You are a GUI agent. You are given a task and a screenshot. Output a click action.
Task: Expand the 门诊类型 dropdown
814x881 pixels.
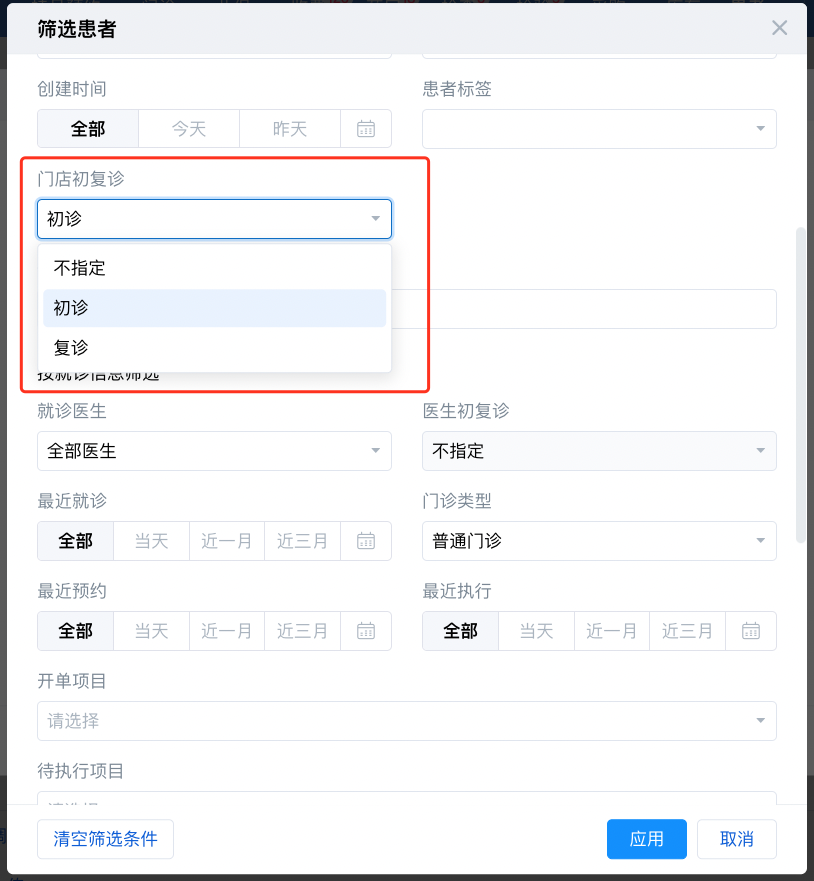coord(599,541)
